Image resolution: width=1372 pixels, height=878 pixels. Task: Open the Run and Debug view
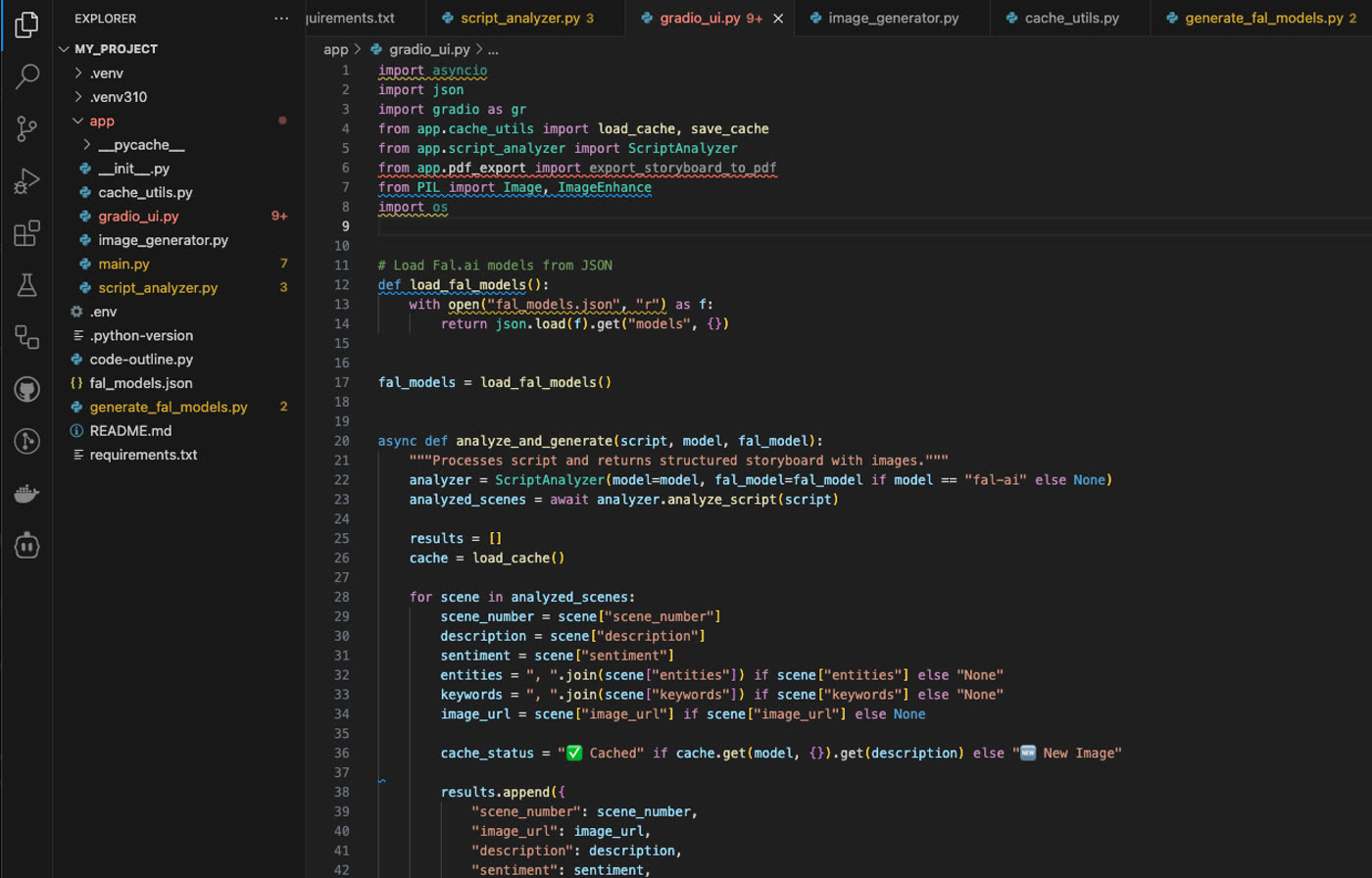(27, 181)
